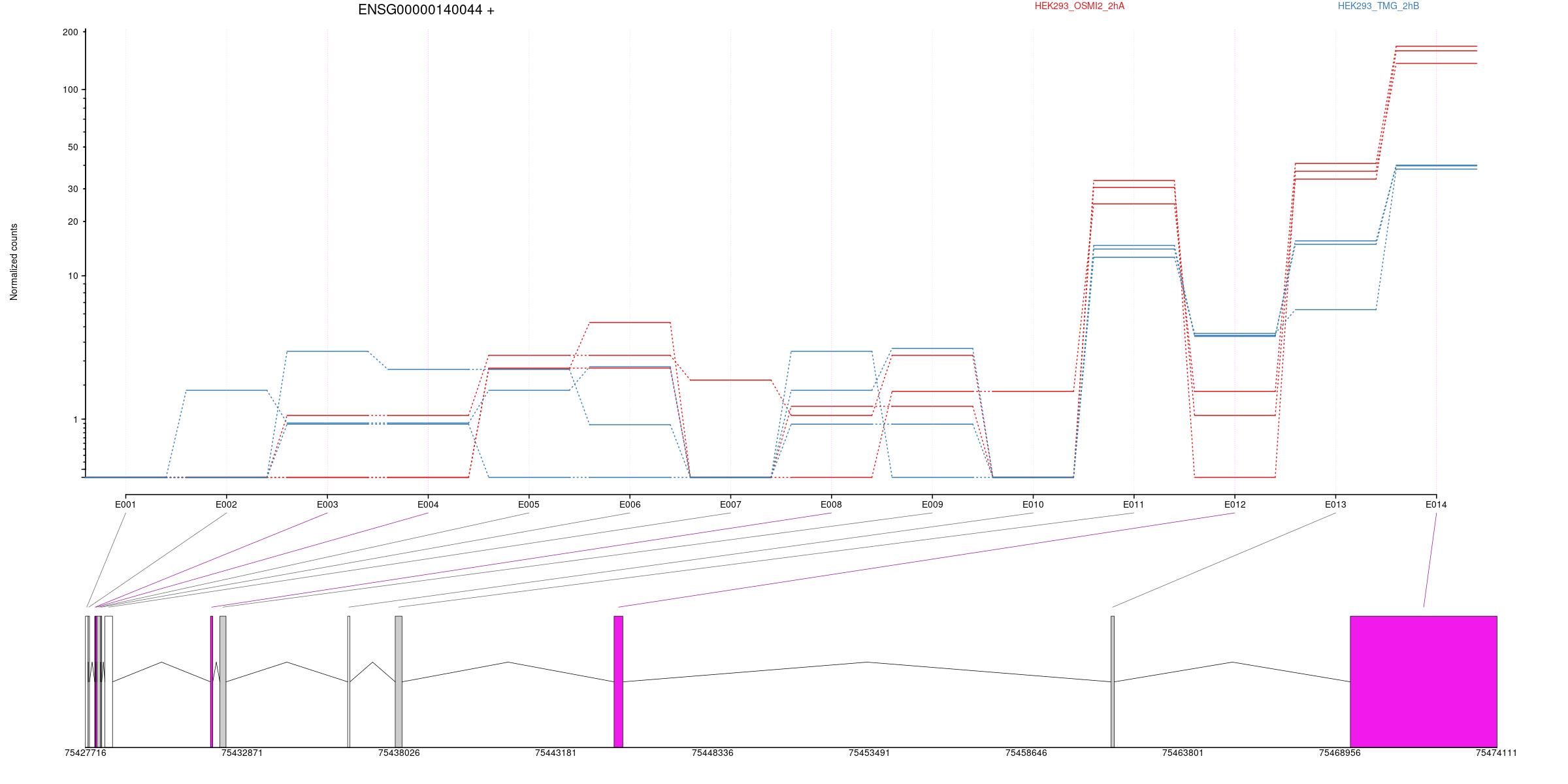Click the E005 exon label
1568x784 pixels.
pyautogui.click(x=529, y=504)
